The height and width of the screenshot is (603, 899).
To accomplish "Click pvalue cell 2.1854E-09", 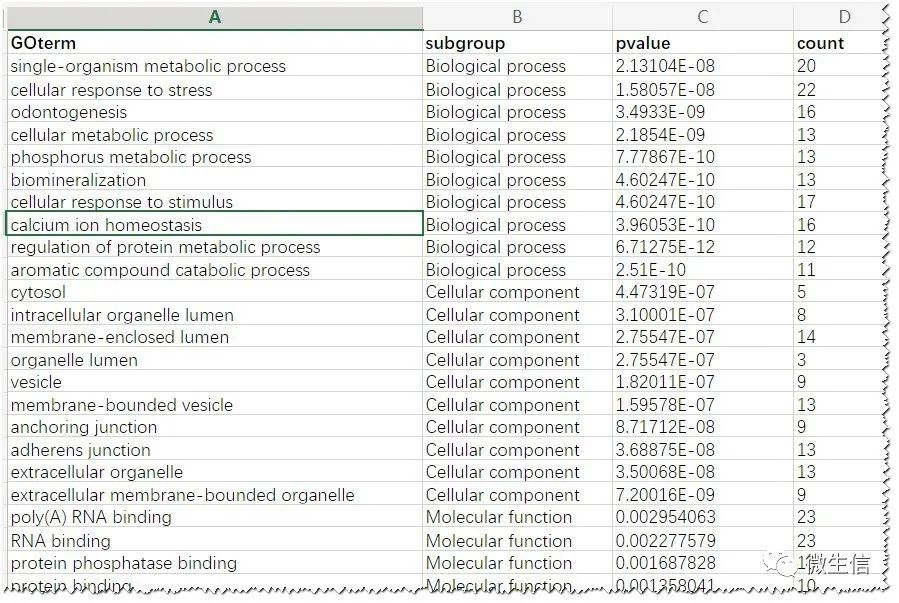I will (702, 135).
